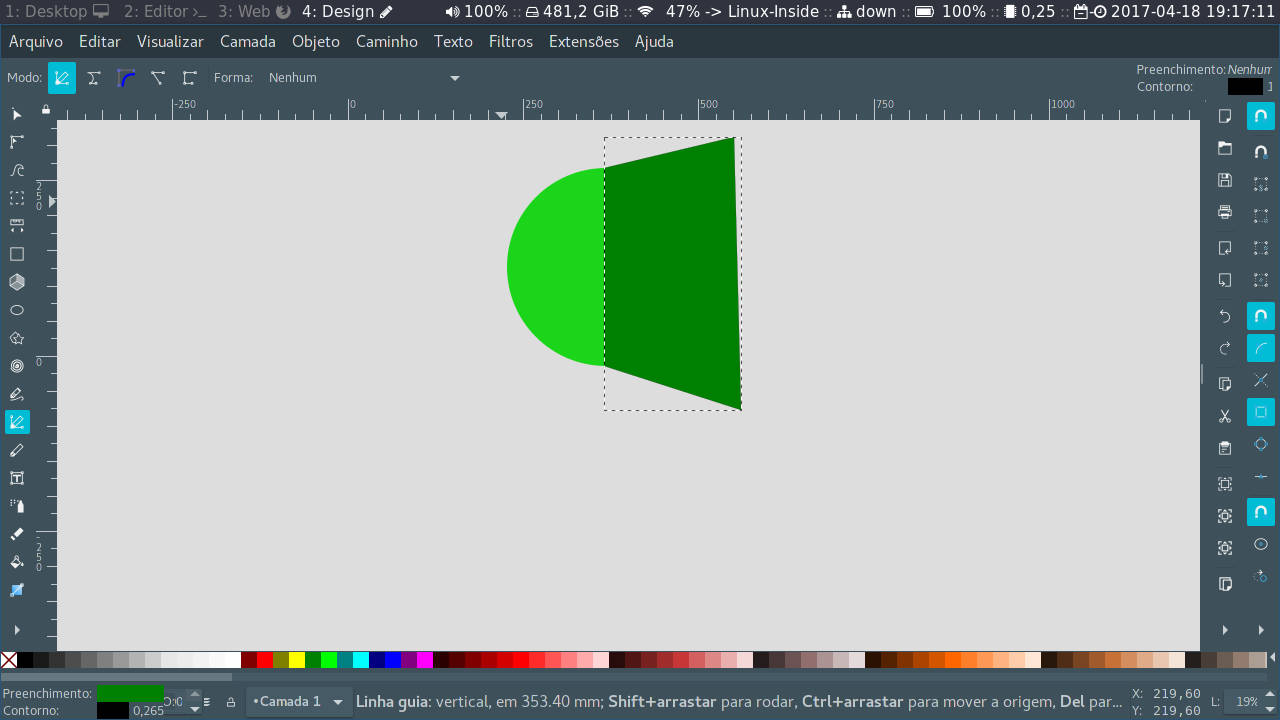The image size is (1280, 720).
Task: Select the Spiral tool
Action: click(17, 366)
